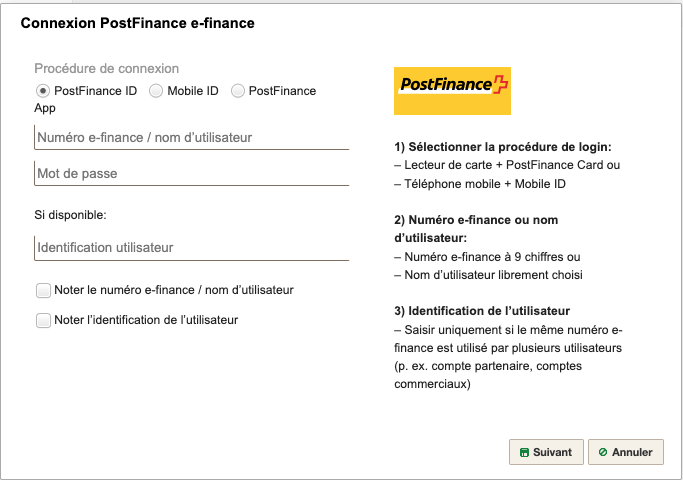This screenshot has height=480, width=683.
Task: Select the PostFinance ID radio button
Action: [x=43, y=91]
